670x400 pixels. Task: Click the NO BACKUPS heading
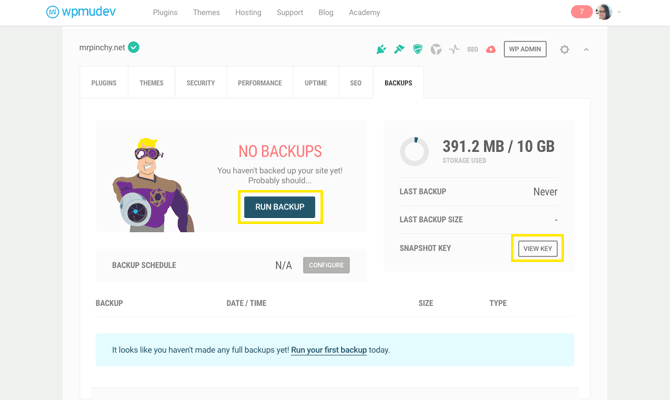coord(280,151)
